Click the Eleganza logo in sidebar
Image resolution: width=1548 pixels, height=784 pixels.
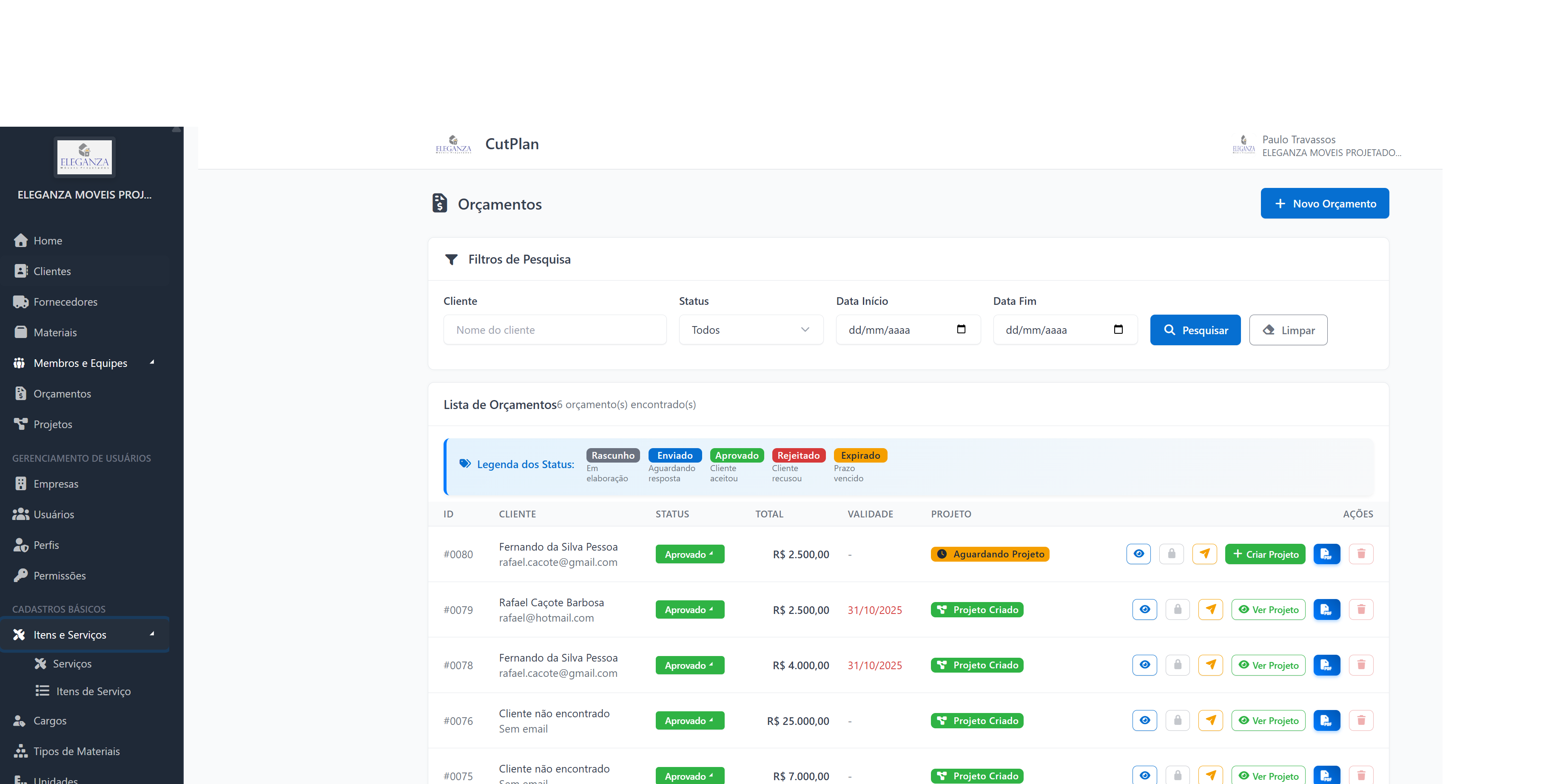pyautogui.click(x=85, y=157)
